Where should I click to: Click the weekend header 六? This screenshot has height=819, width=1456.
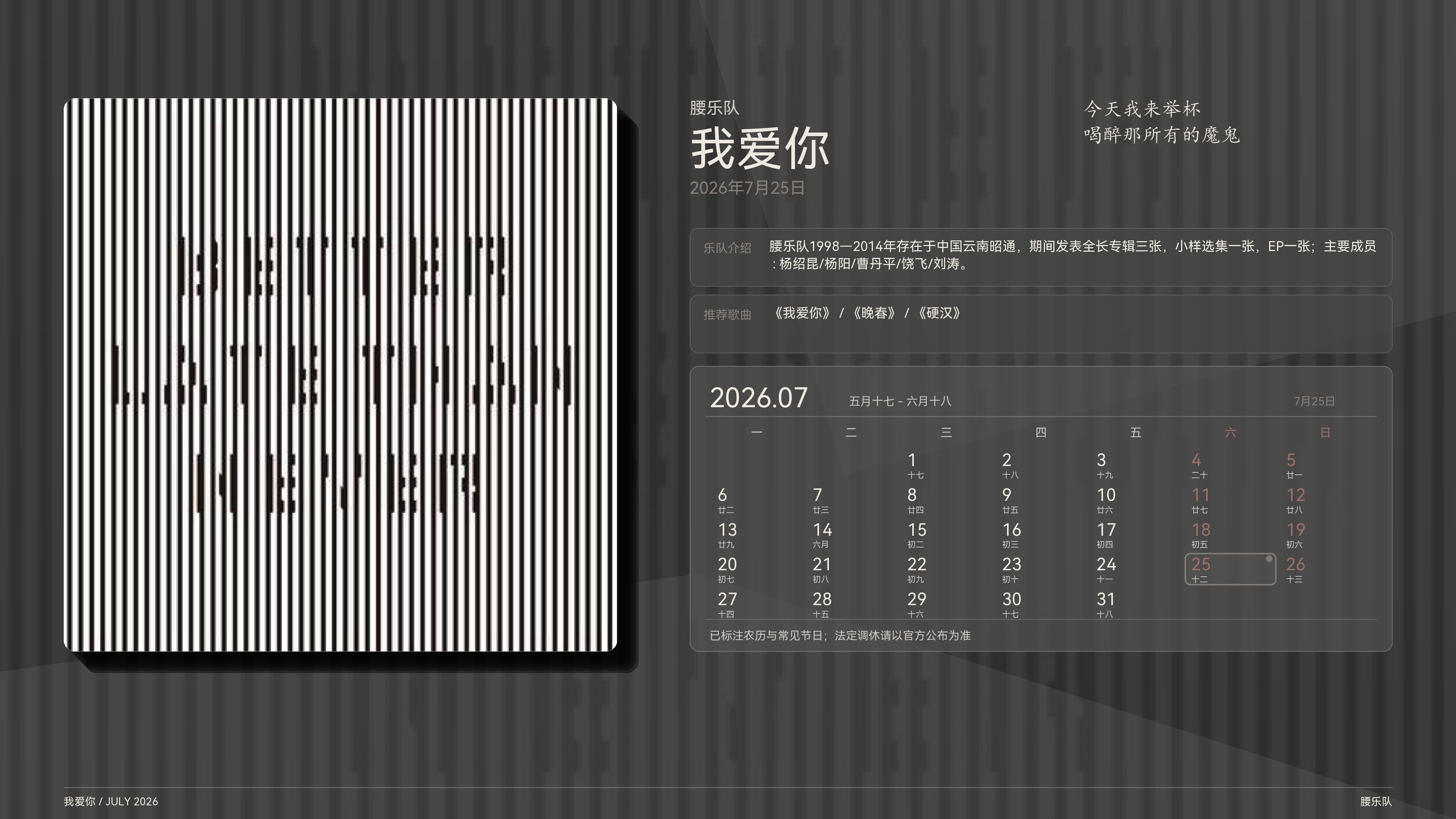click(1230, 432)
